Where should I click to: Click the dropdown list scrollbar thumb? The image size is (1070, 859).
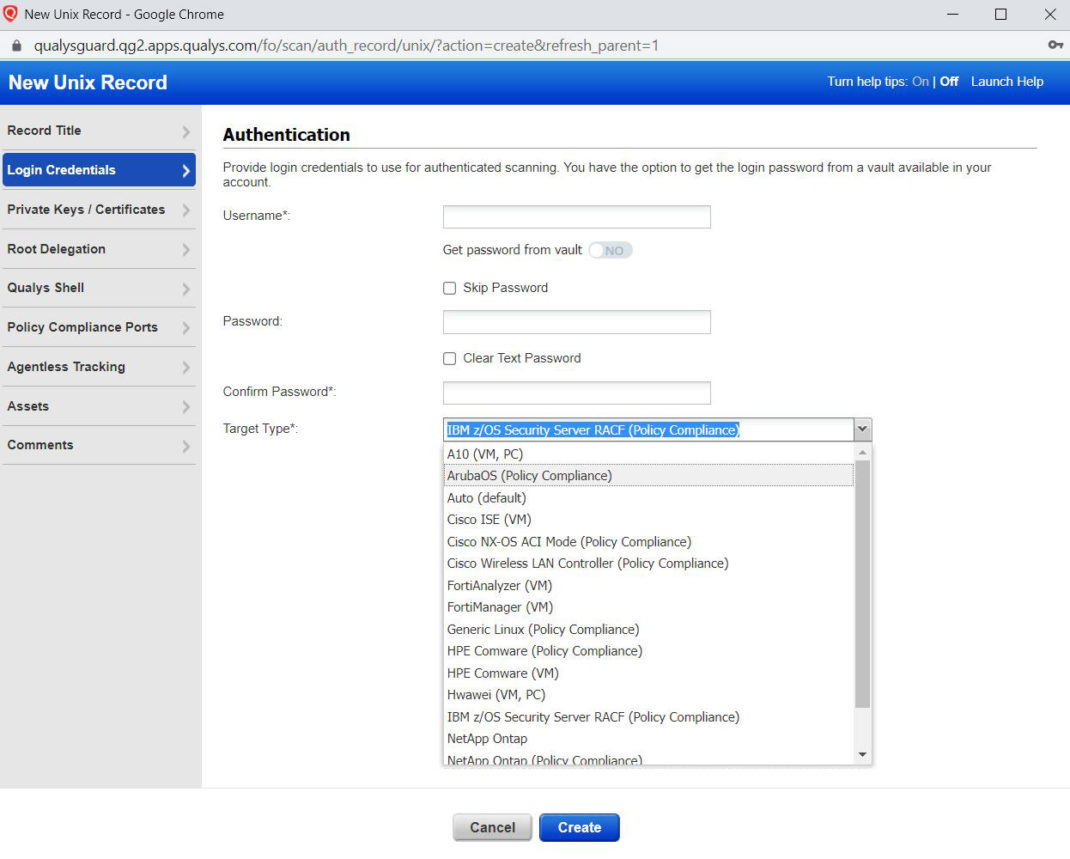pyautogui.click(x=863, y=585)
